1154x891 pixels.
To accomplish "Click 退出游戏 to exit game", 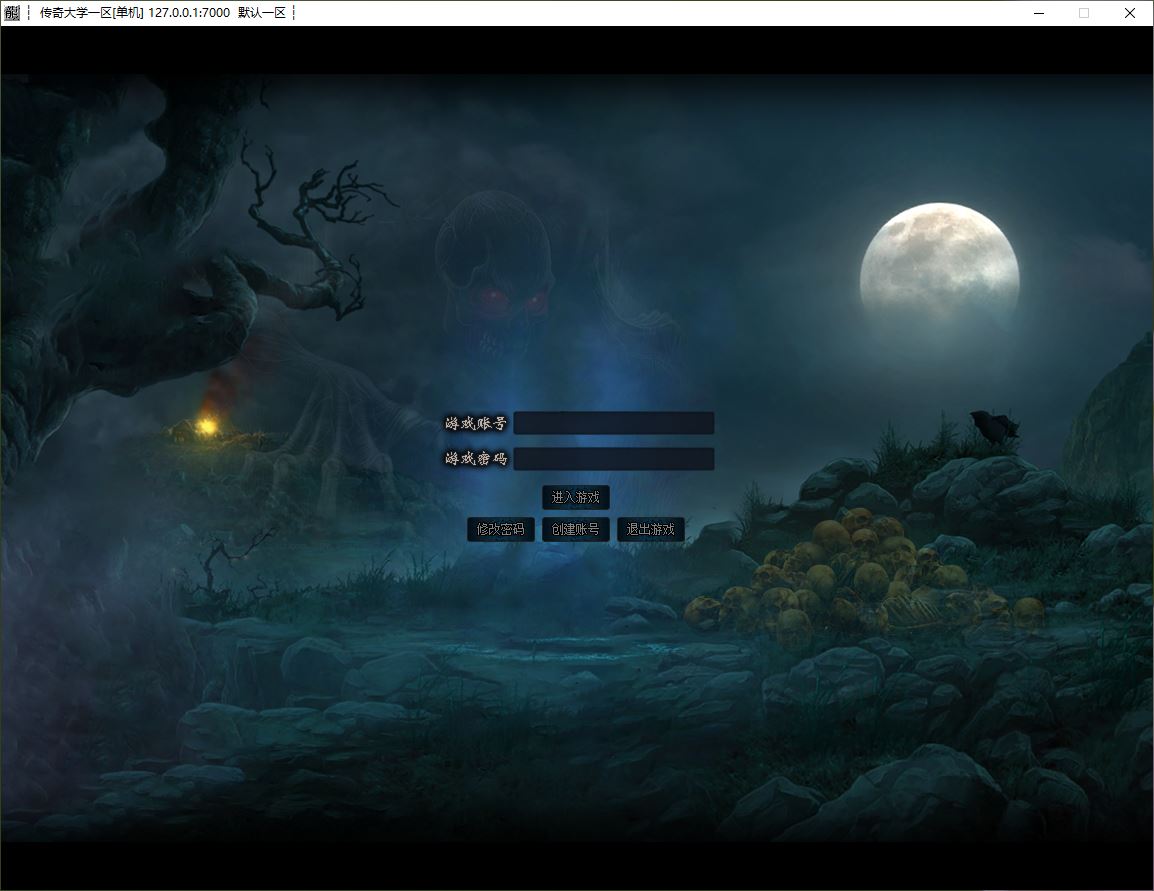I will 651,529.
